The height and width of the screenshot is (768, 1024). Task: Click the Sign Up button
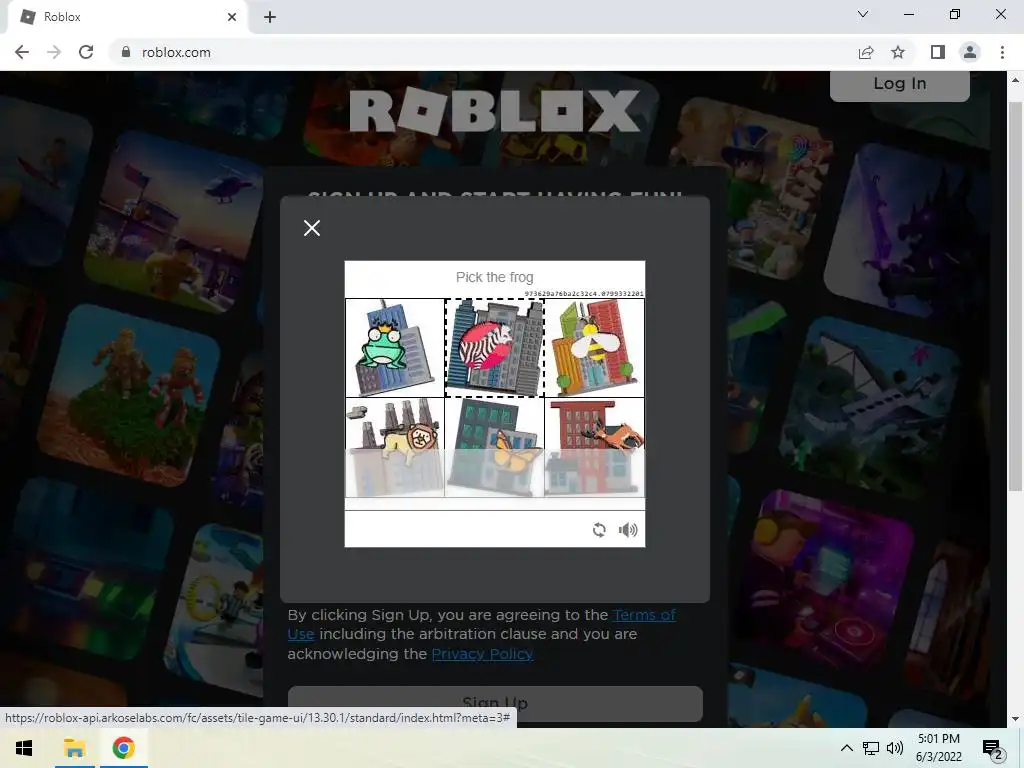pyautogui.click(x=495, y=703)
